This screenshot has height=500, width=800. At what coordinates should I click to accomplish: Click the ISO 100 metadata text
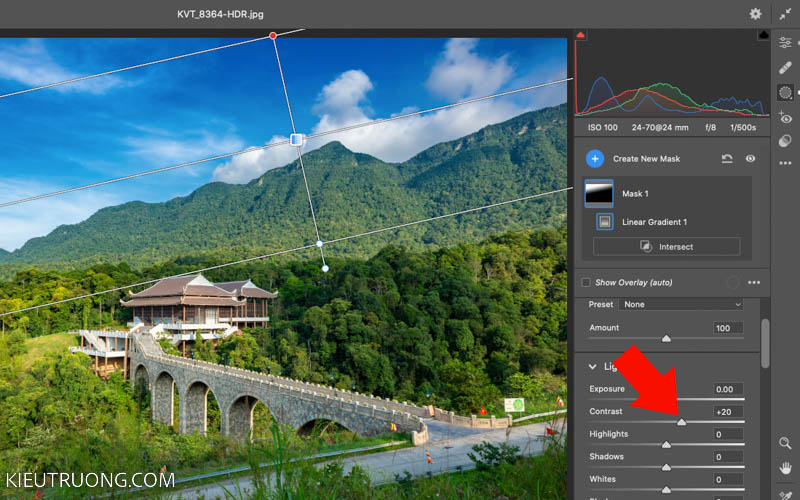coord(603,128)
